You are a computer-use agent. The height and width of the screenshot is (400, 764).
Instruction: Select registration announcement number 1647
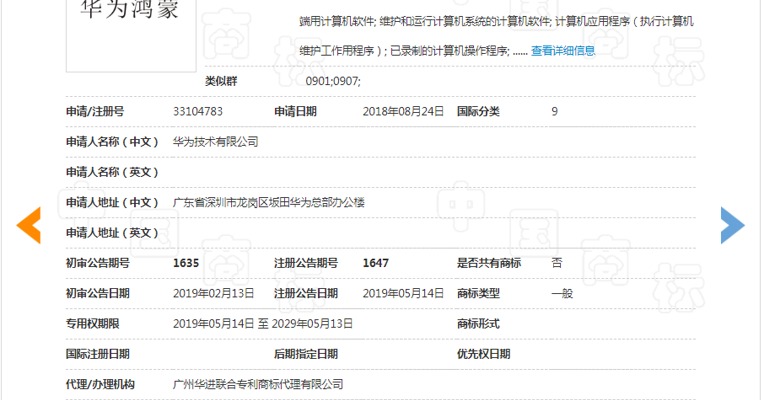pos(376,263)
